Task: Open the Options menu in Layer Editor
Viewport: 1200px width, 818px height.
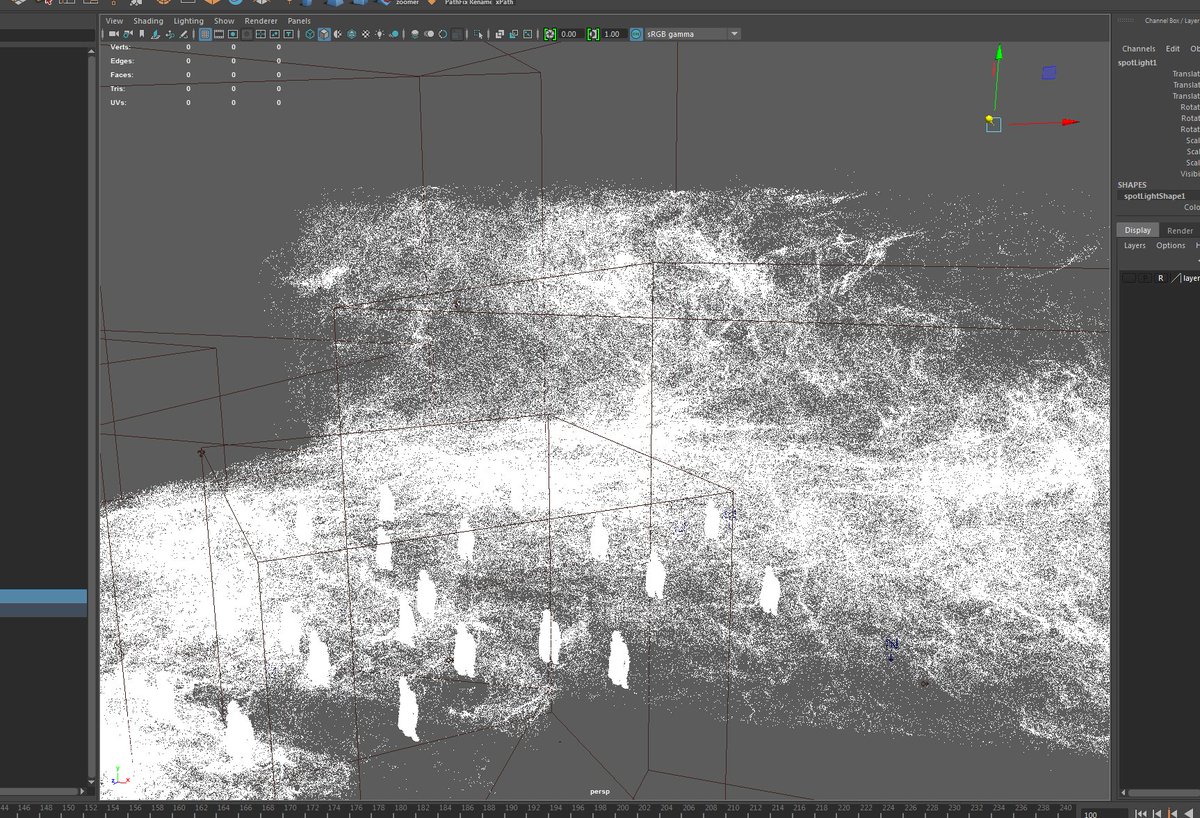Action: (x=1171, y=245)
